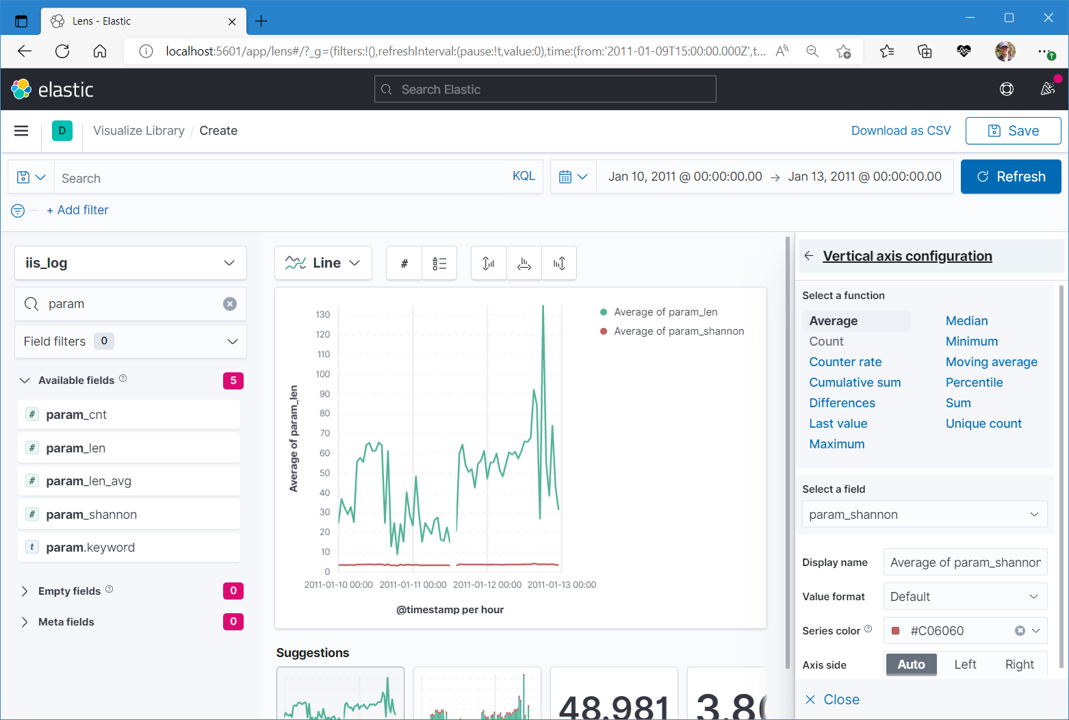Open value labels settings (# icon)
1069x720 pixels.
[x=404, y=263]
